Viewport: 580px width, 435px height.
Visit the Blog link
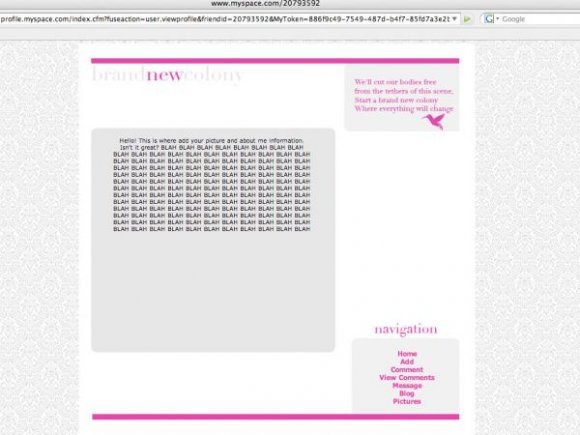pos(407,394)
